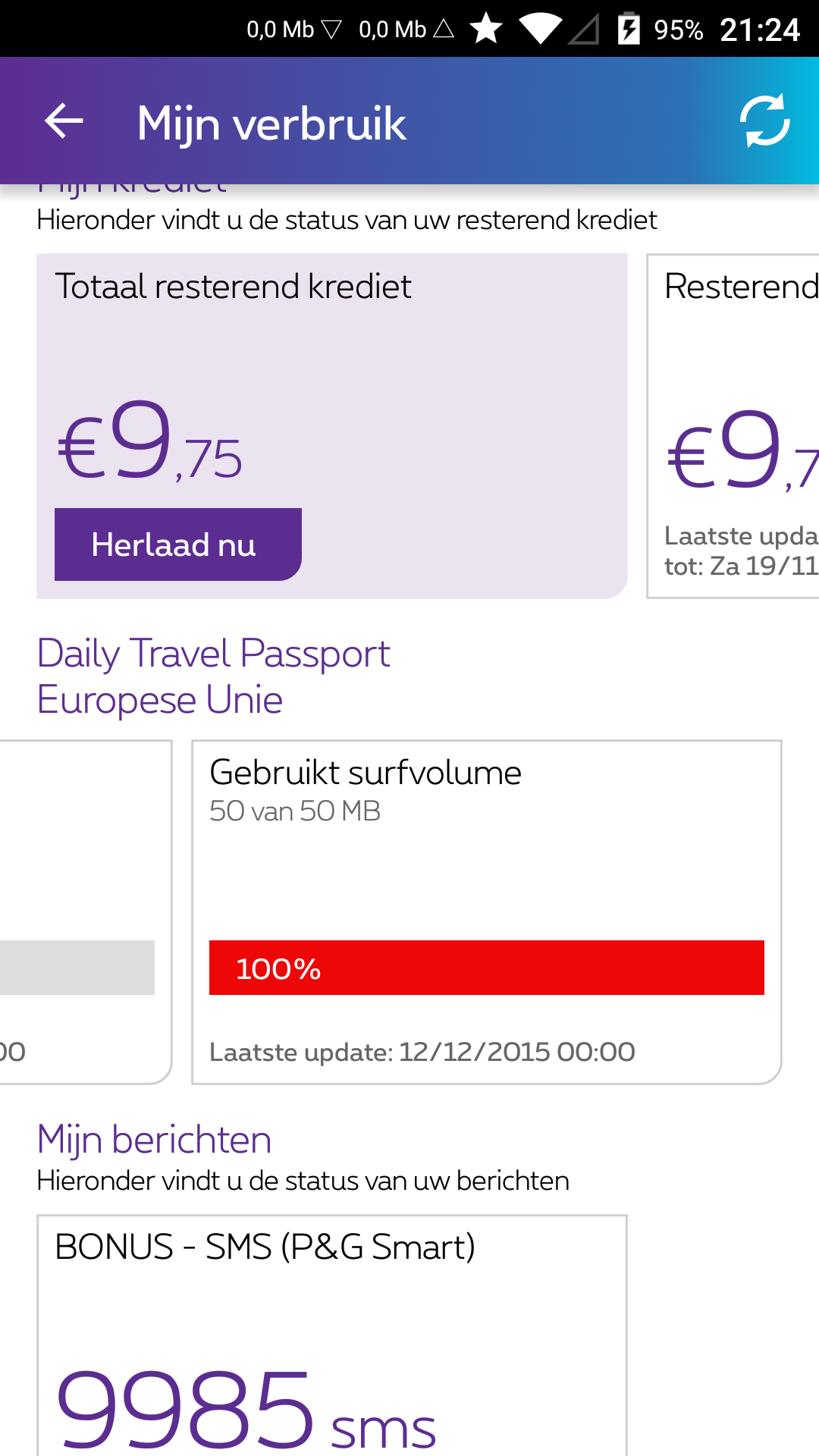Tap the clock showing 21:24

click(x=759, y=30)
